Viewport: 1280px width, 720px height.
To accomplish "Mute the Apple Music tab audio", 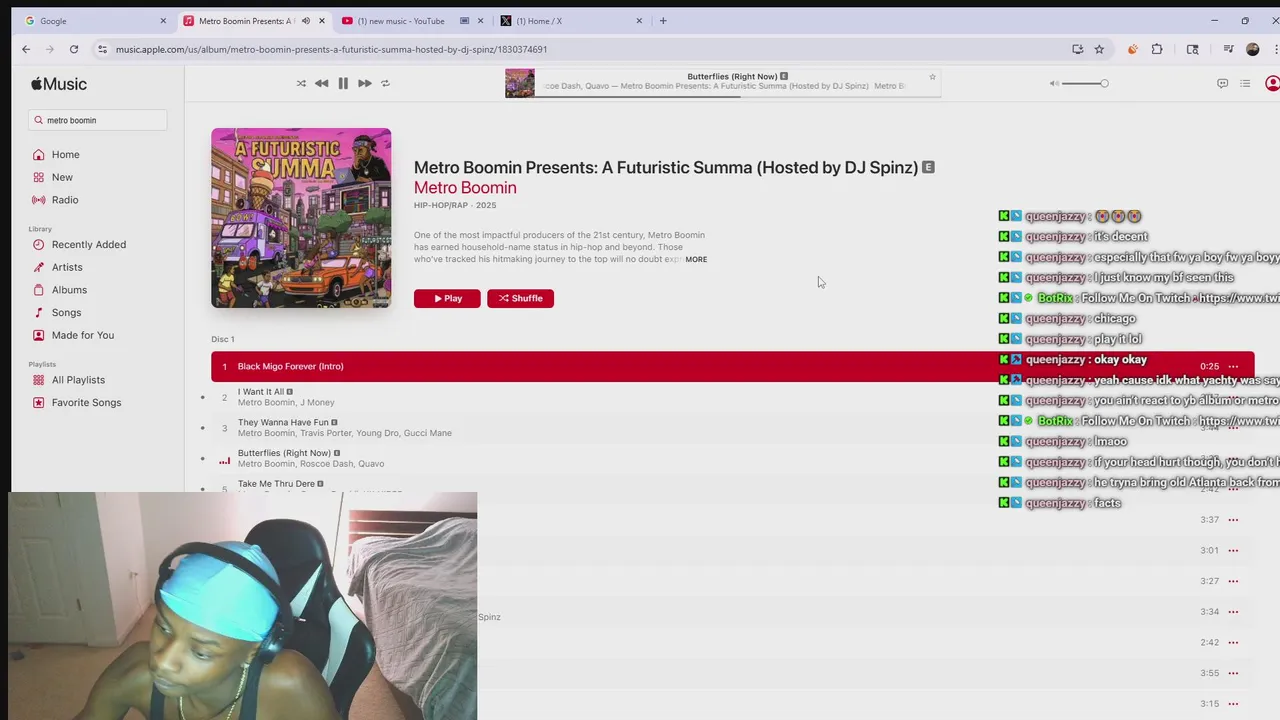I will pyautogui.click(x=306, y=21).
